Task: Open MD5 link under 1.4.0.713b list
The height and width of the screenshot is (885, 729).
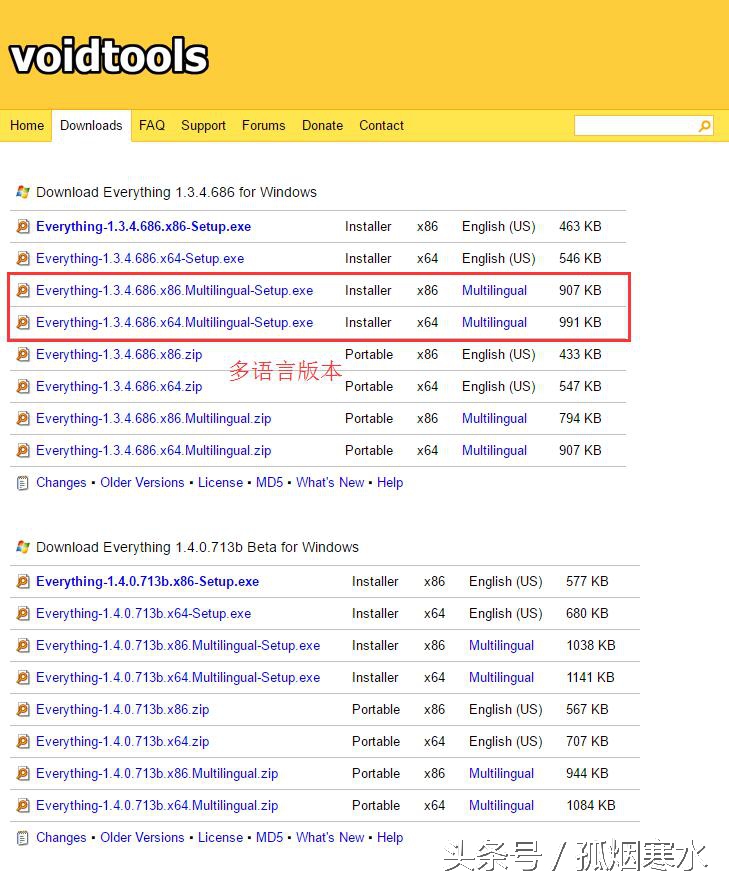Action: [270, 838]
